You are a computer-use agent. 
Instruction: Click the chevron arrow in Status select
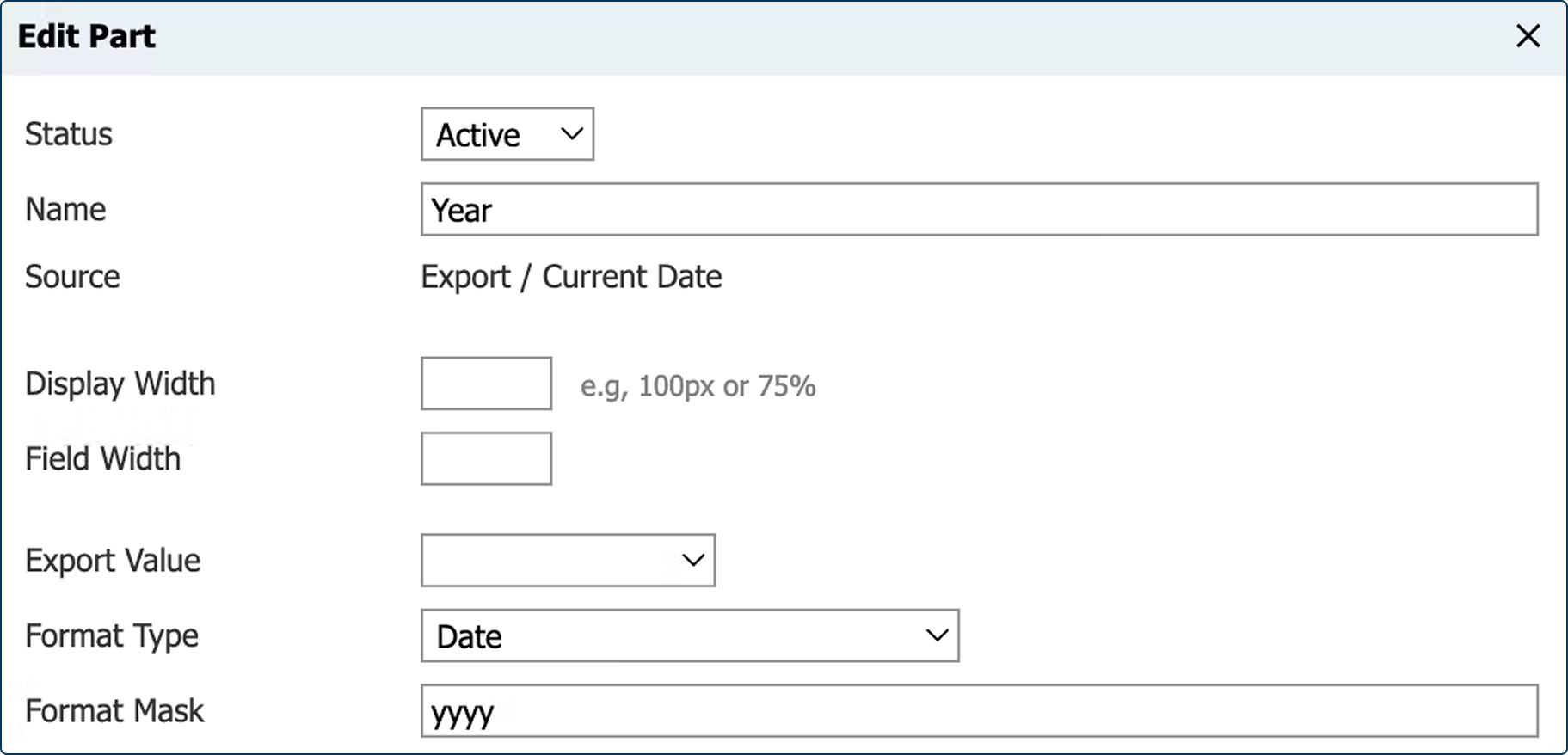coord(571,134)
